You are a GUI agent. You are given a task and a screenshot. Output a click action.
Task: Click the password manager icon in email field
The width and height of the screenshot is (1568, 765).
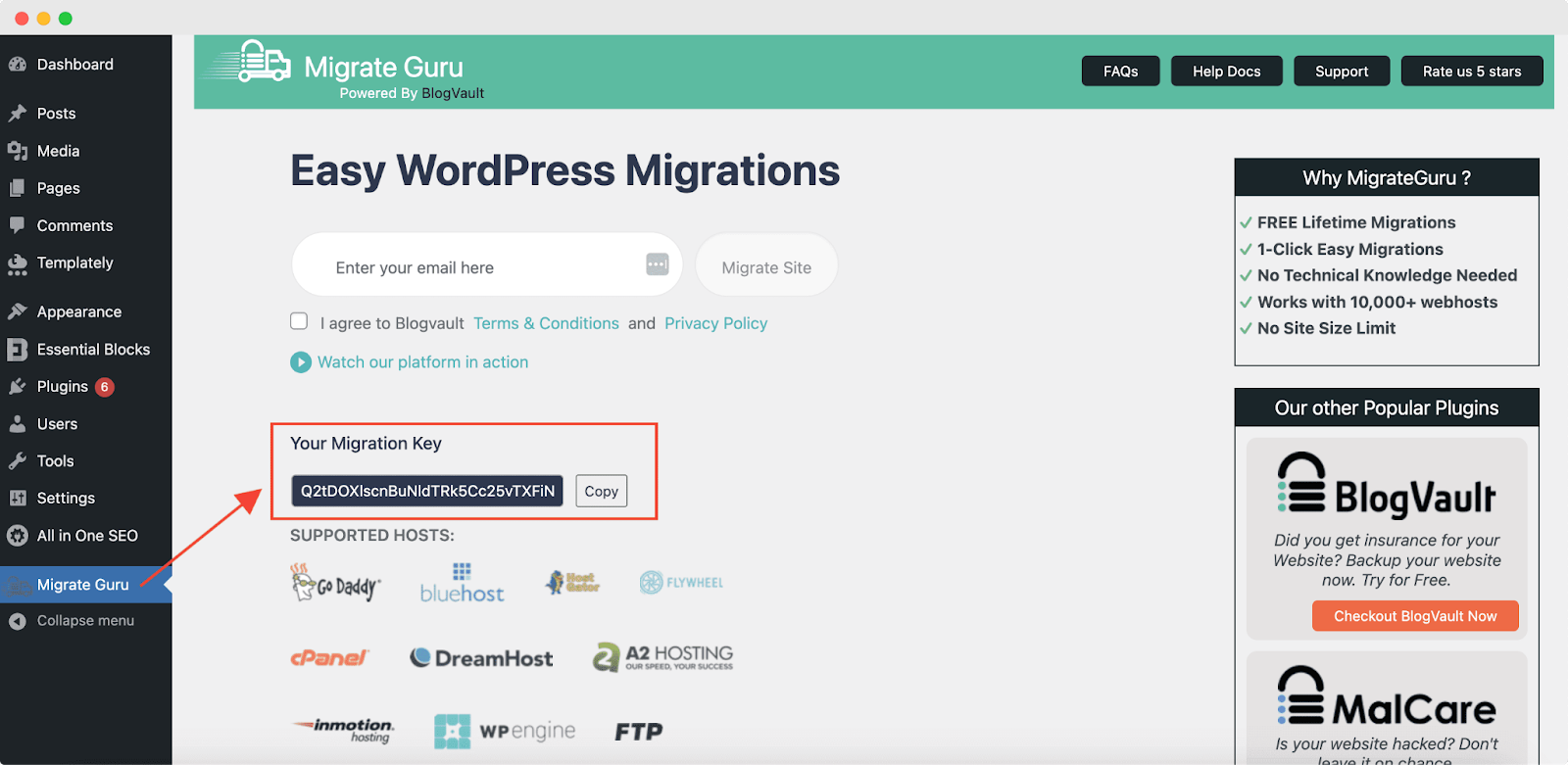pos(658,264)
